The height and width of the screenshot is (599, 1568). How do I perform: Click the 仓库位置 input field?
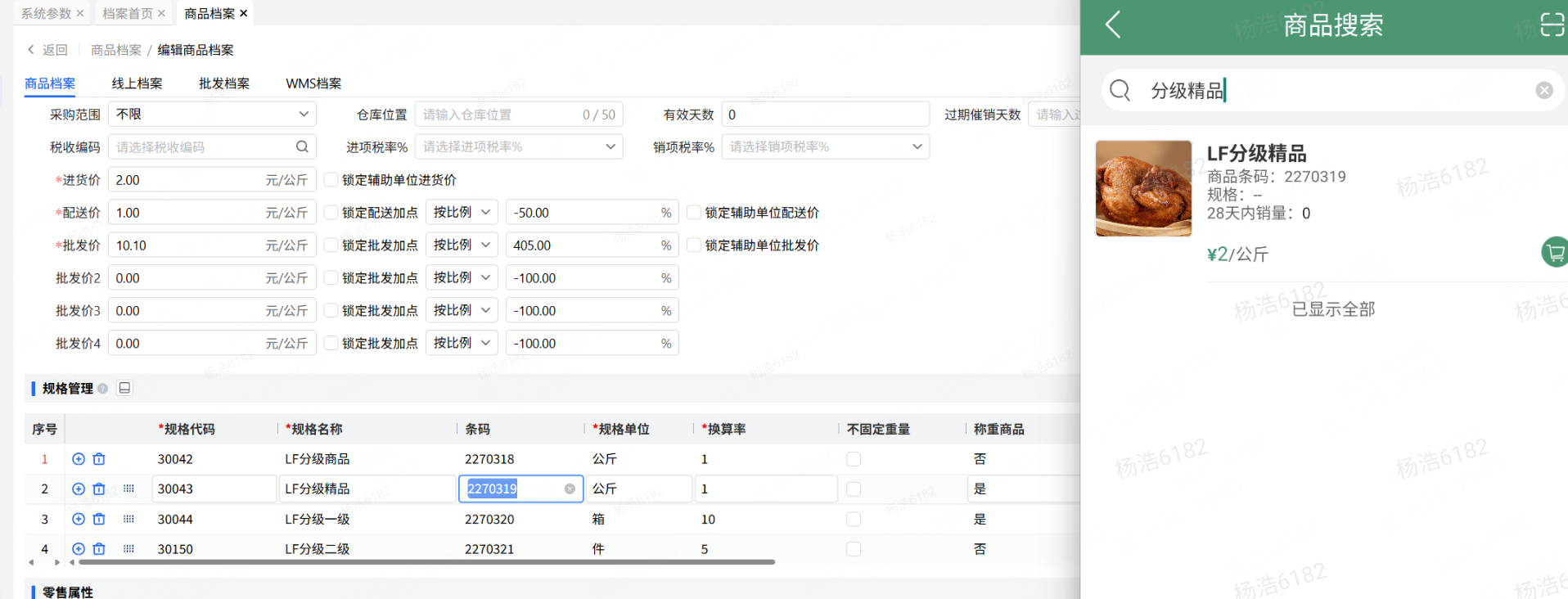click(x=519, y=114)
